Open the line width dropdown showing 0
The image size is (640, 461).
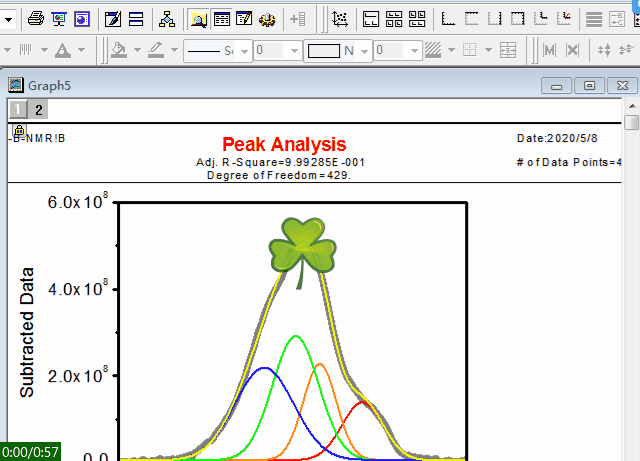[x=293, y=50]
